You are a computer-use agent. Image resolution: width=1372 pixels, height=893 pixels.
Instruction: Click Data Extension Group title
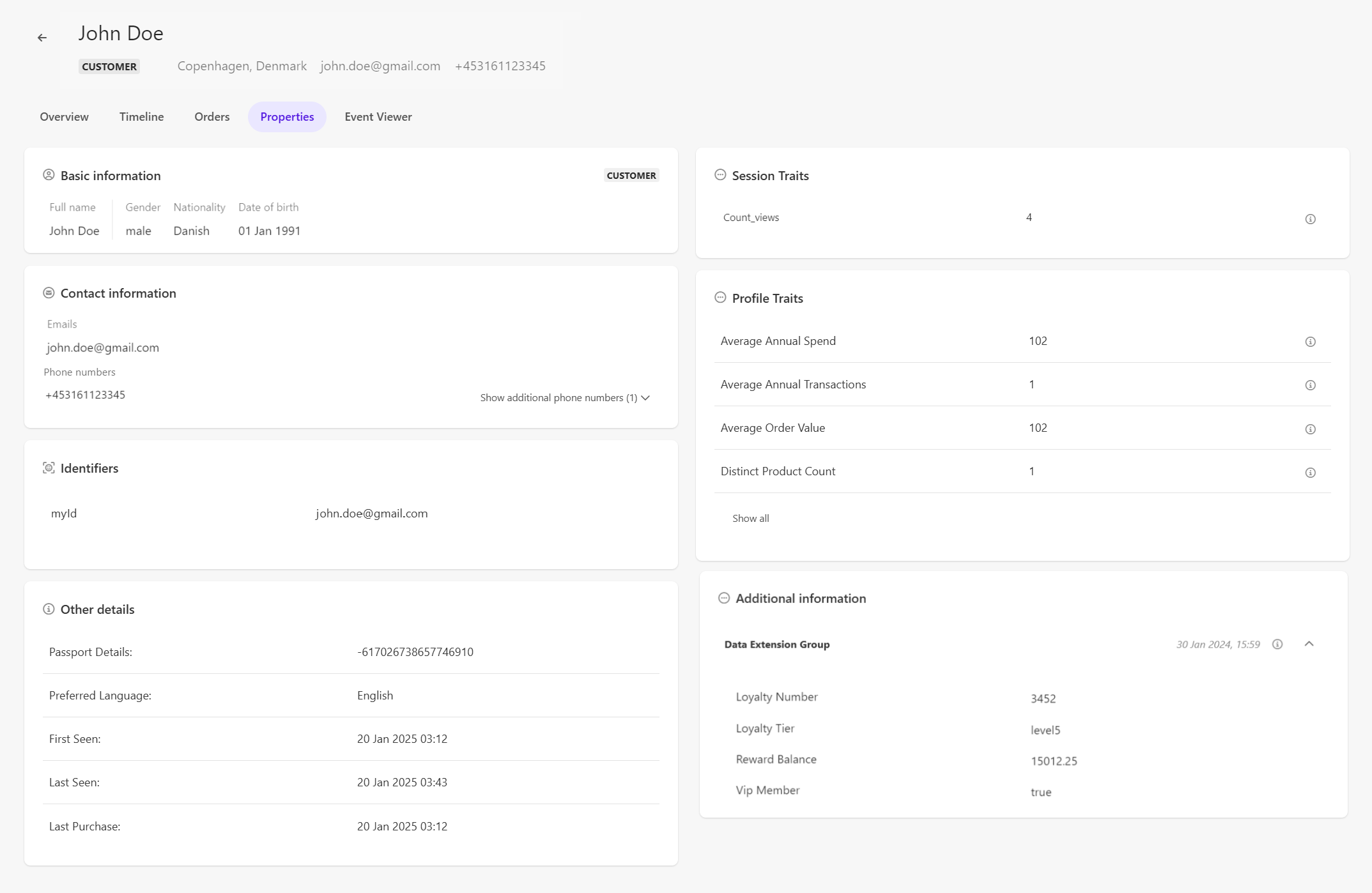[x=776, y=644]
